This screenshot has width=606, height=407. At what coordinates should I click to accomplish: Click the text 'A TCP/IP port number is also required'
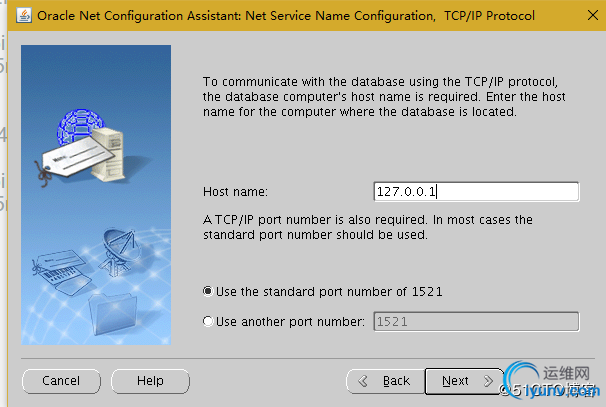(315, 220)
